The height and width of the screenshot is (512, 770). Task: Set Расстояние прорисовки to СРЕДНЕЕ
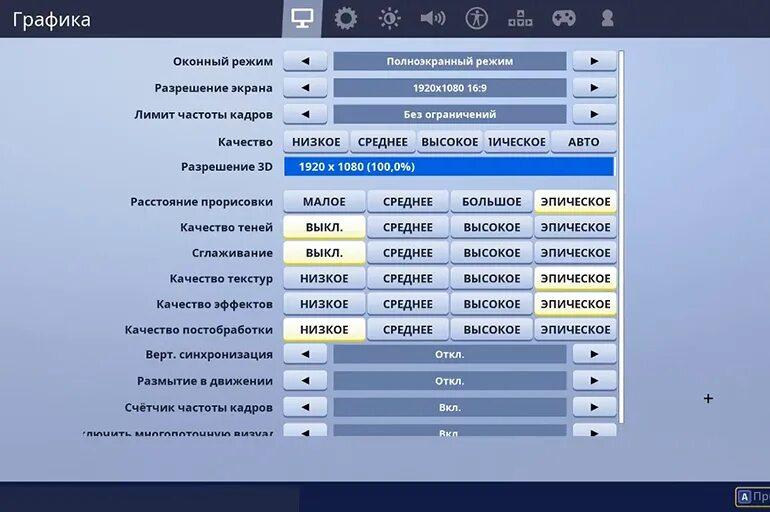(408, 202)
